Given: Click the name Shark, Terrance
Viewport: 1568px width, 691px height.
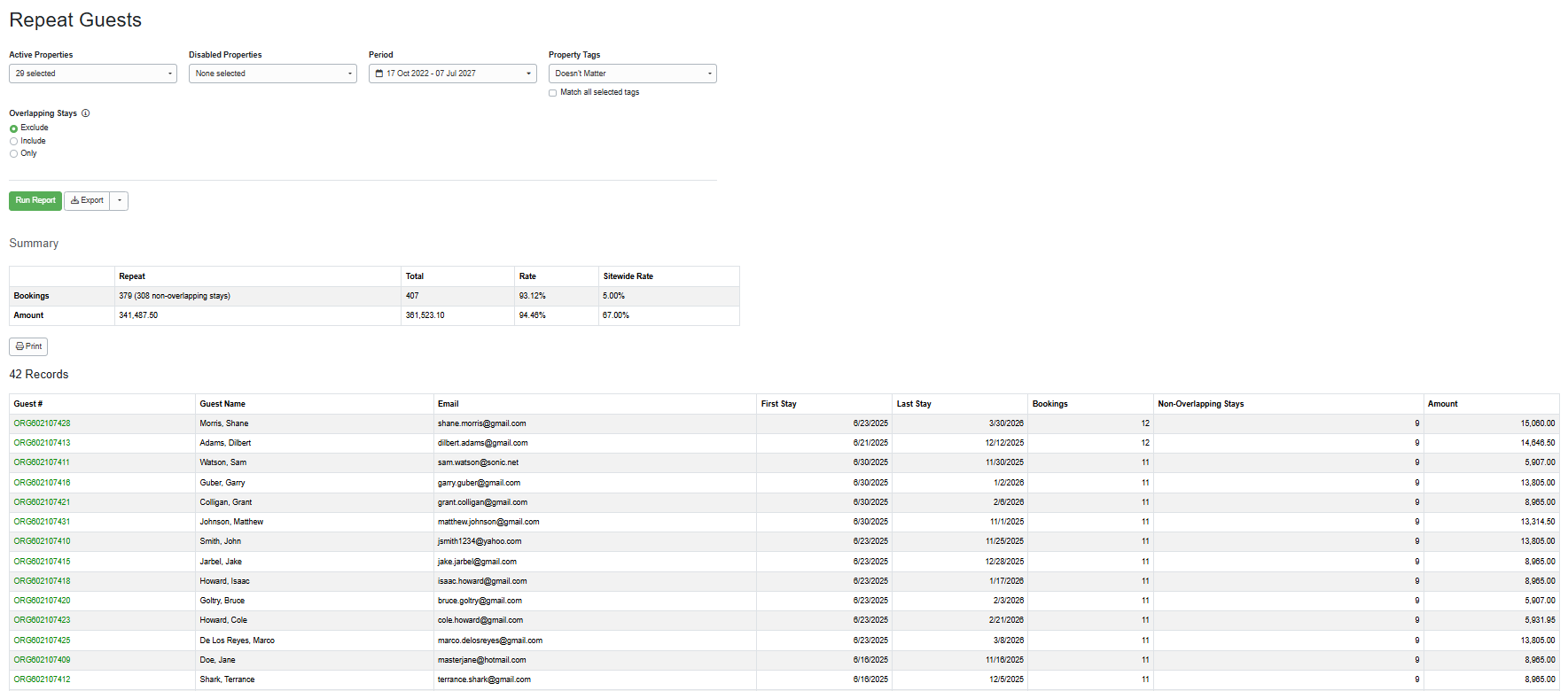Looking at the screenshot, I should tap(227, 679).
